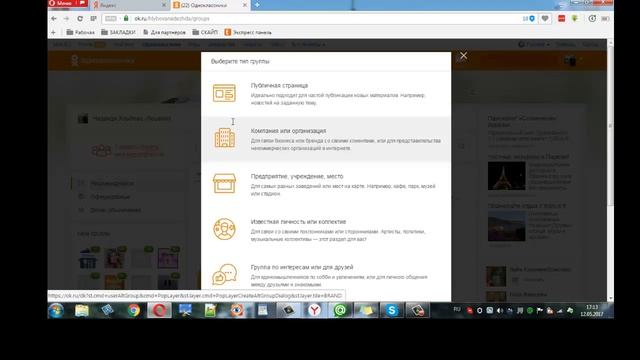Click the heart bookmark icon

[544, 18]
